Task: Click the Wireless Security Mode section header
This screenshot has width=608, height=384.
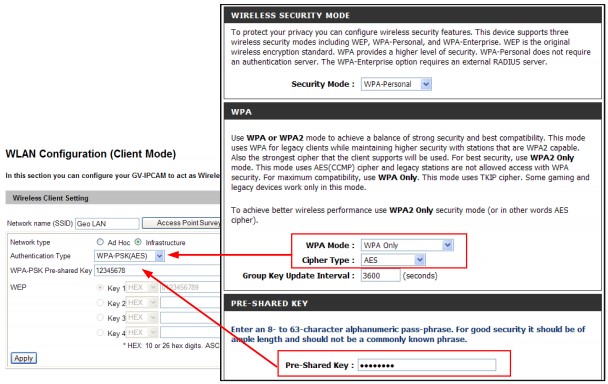Action: click(413, 16)
